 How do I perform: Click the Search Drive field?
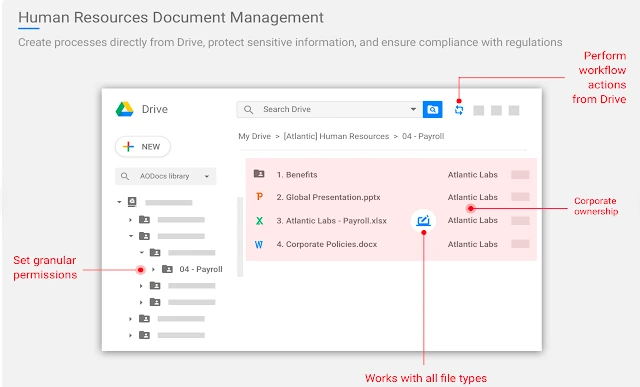(x=329, y=109)
